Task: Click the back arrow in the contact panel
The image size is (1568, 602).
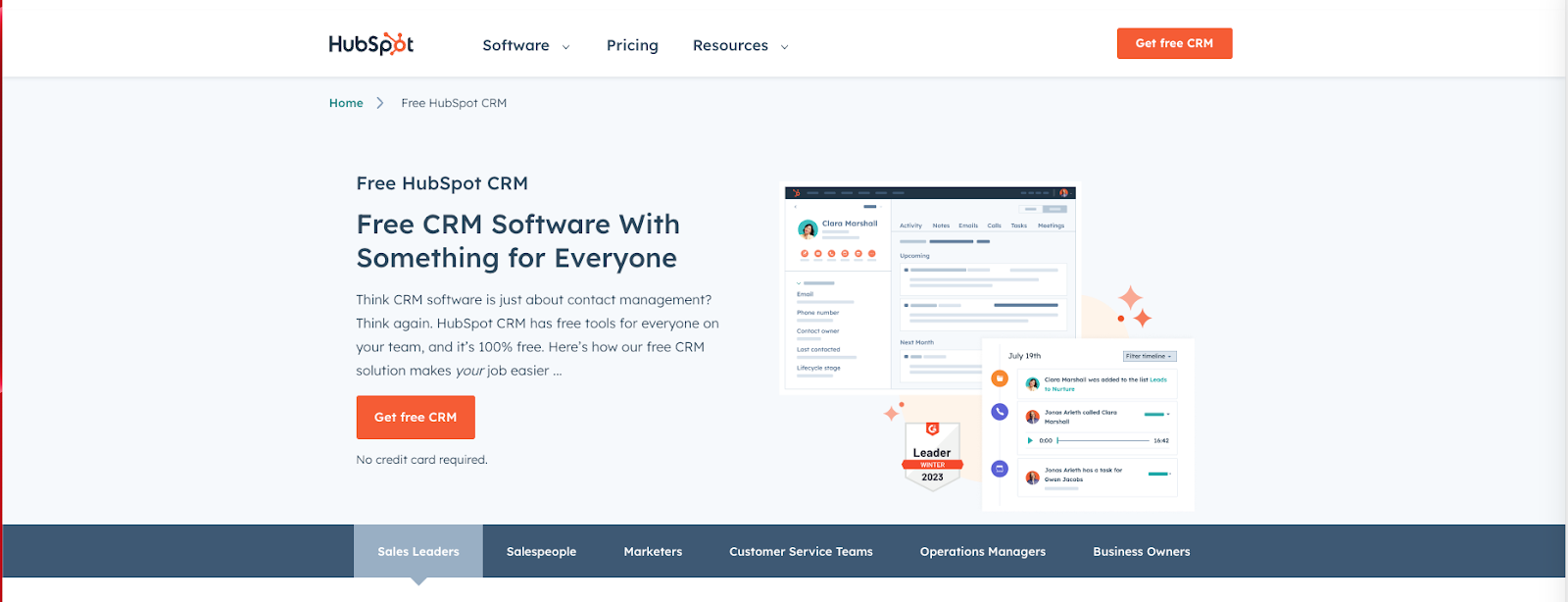Action: pyautogui.click(x=795, y=207)
